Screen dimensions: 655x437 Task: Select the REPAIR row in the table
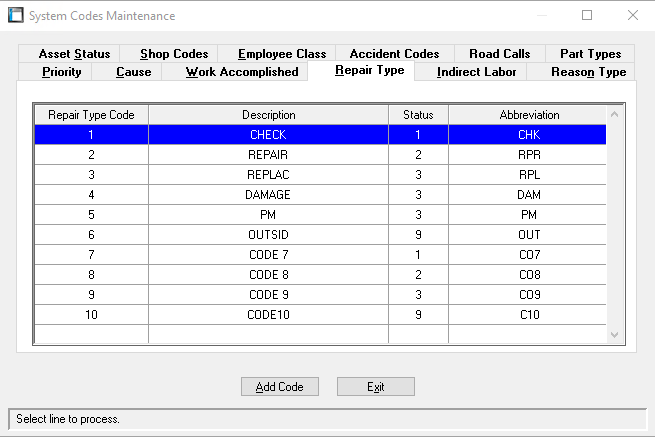[x=268, y=155]
